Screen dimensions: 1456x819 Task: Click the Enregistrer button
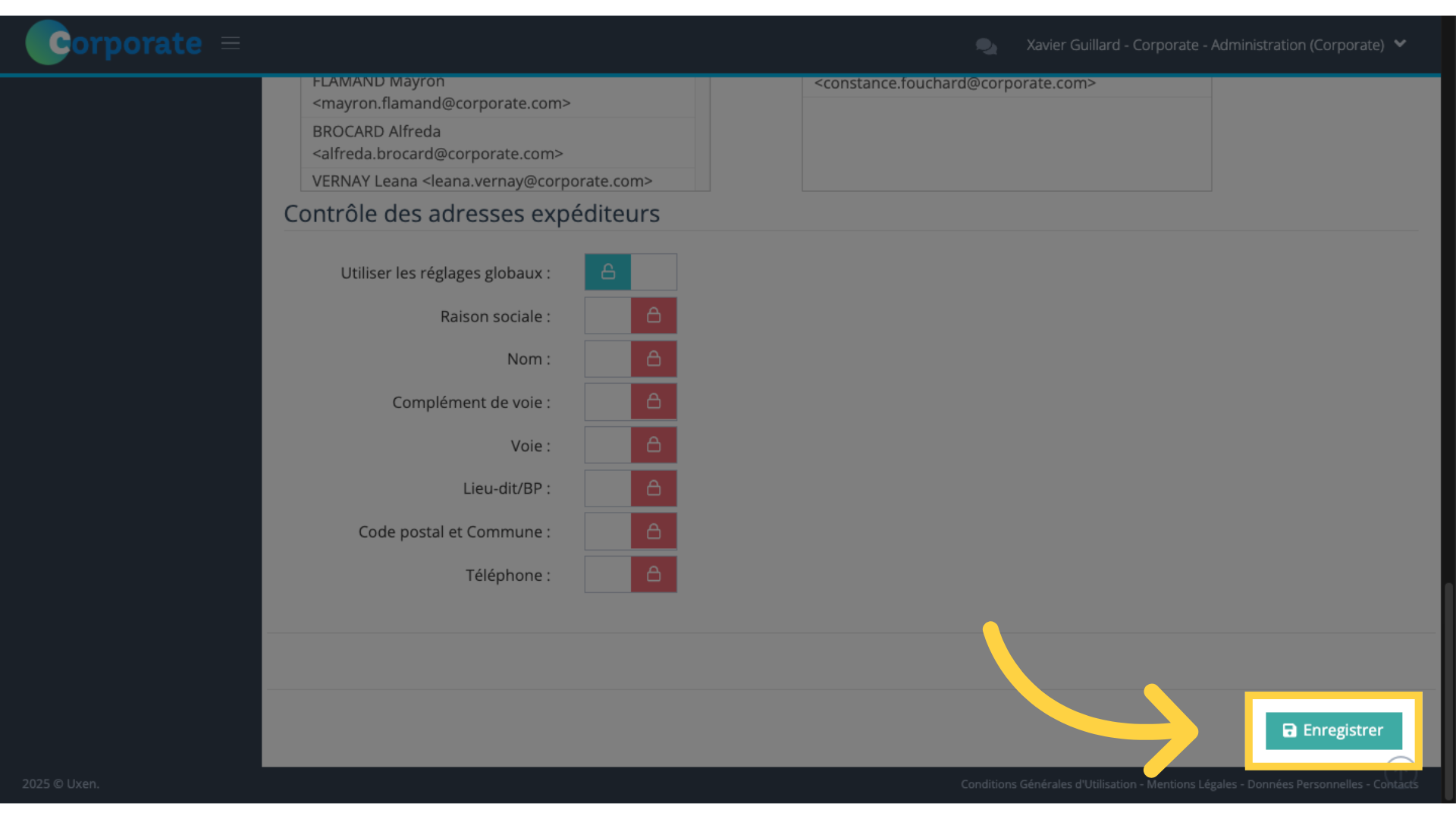tap(1333, 730)
